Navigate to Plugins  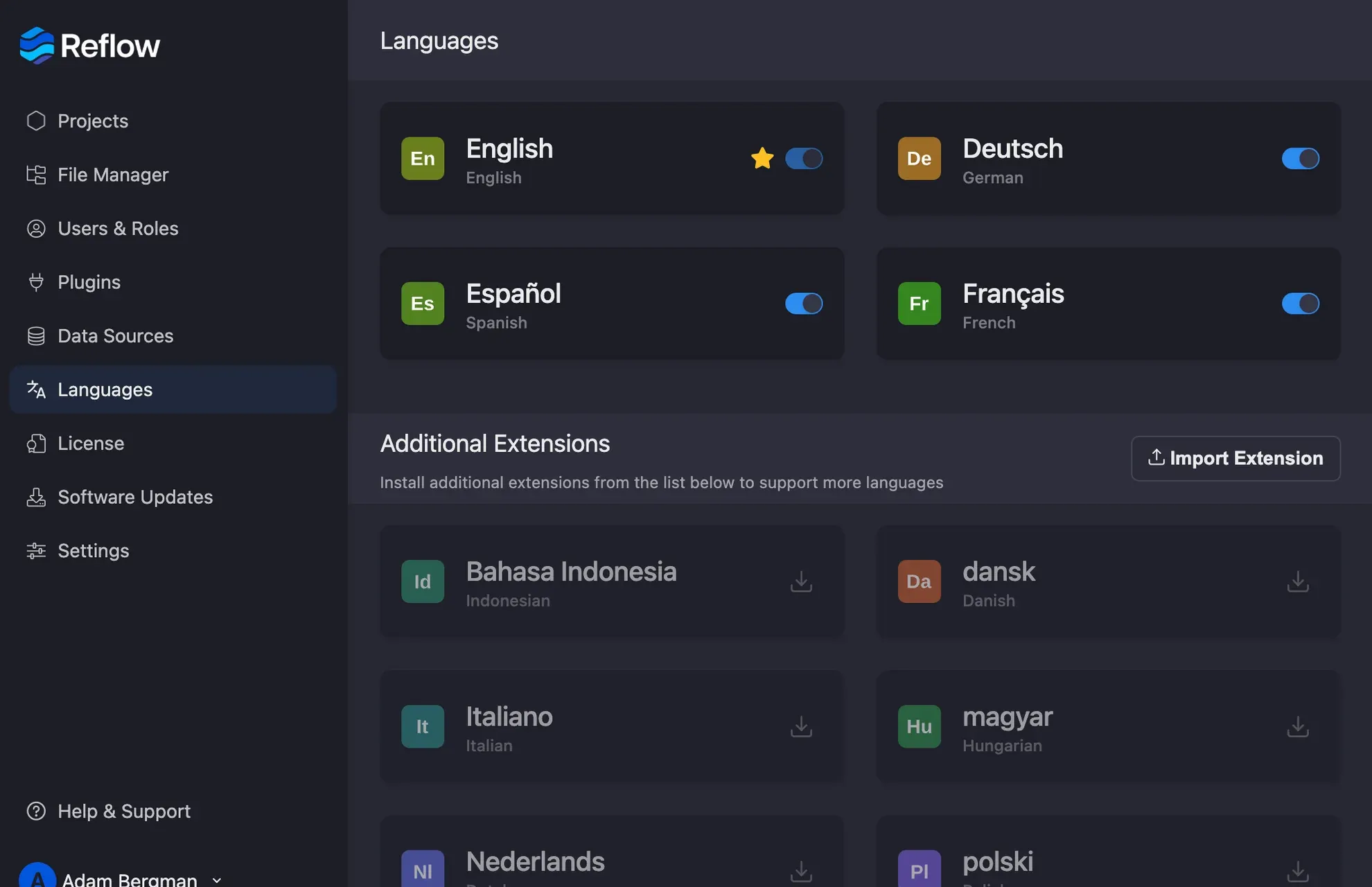(173, 282)
